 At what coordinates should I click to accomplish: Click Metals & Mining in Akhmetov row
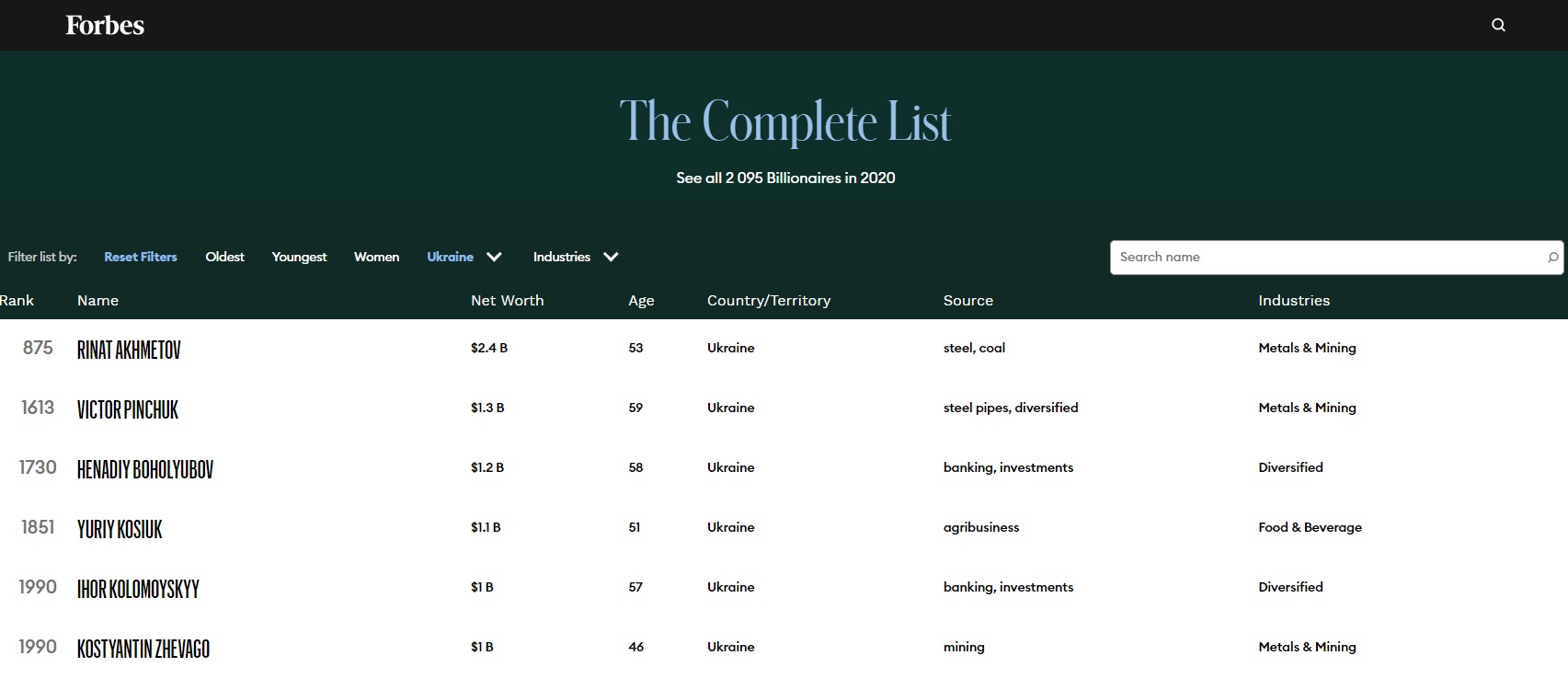[1307, 348]
